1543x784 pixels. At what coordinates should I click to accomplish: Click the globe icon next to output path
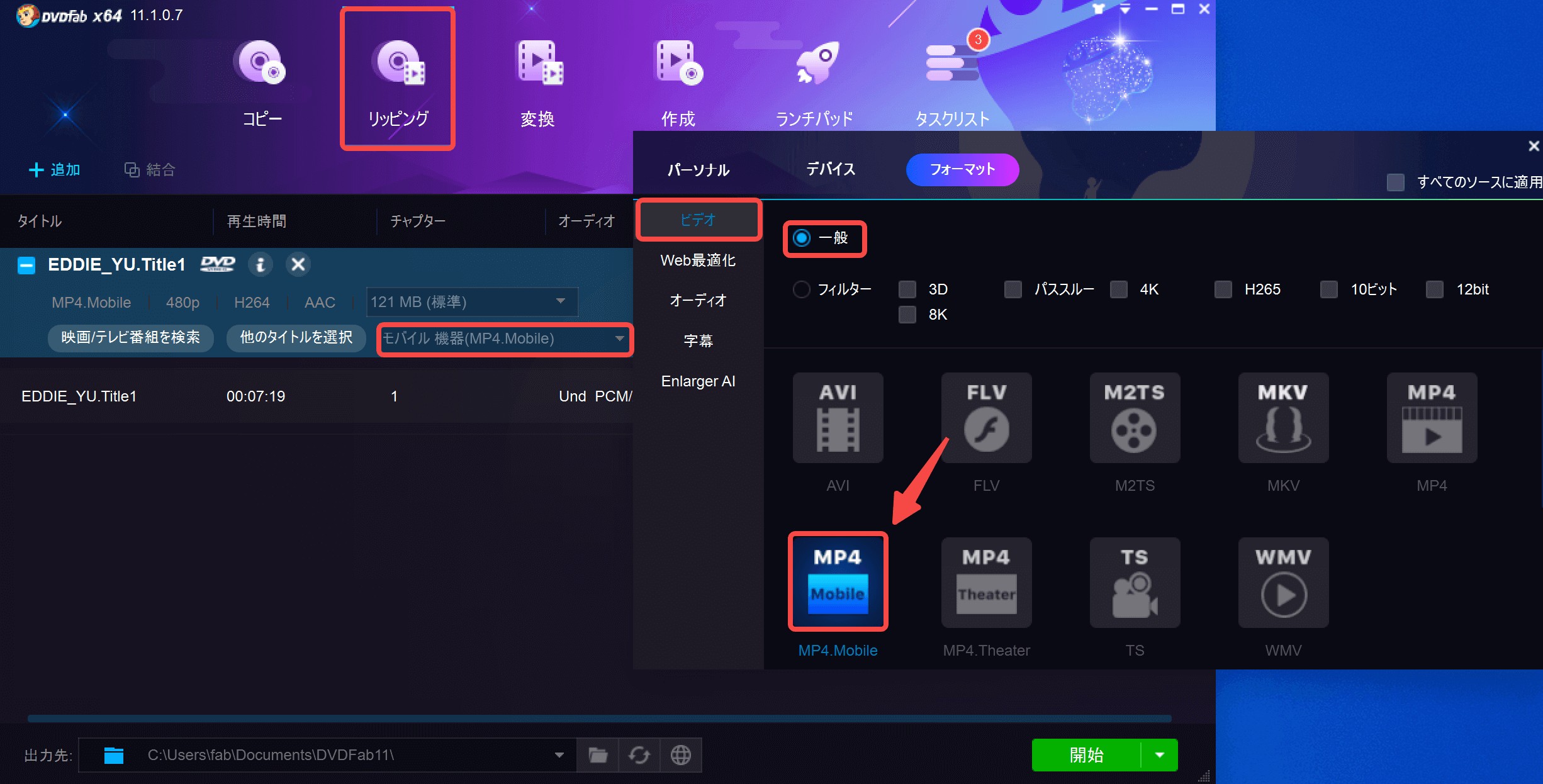coord(681,754)
